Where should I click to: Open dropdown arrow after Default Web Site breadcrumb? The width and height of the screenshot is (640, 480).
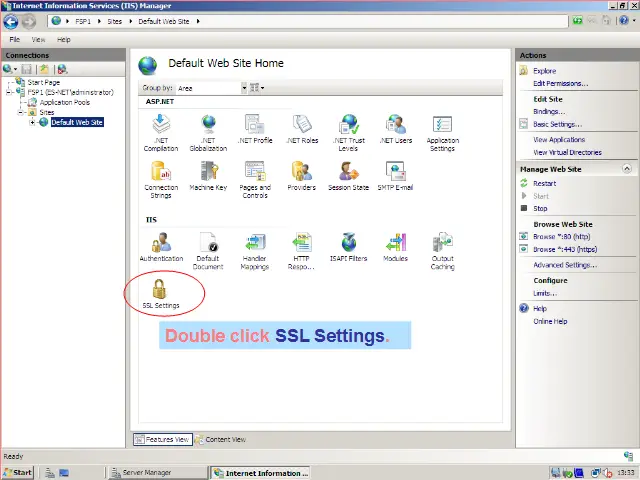click(x=198, y=21)
